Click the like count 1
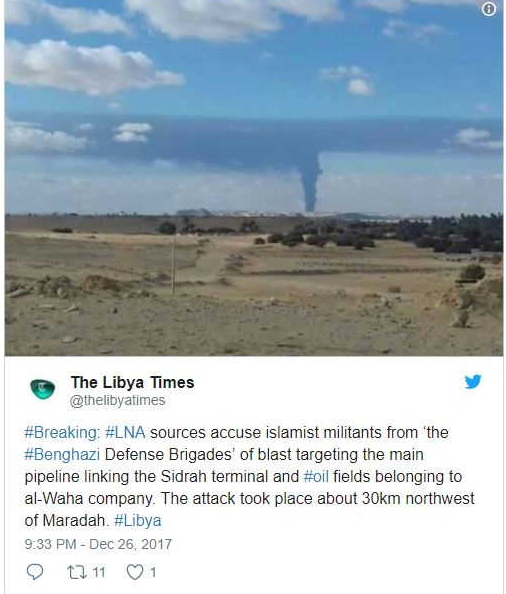This screenshot has width=506, height=594. (x=153, y=572)
